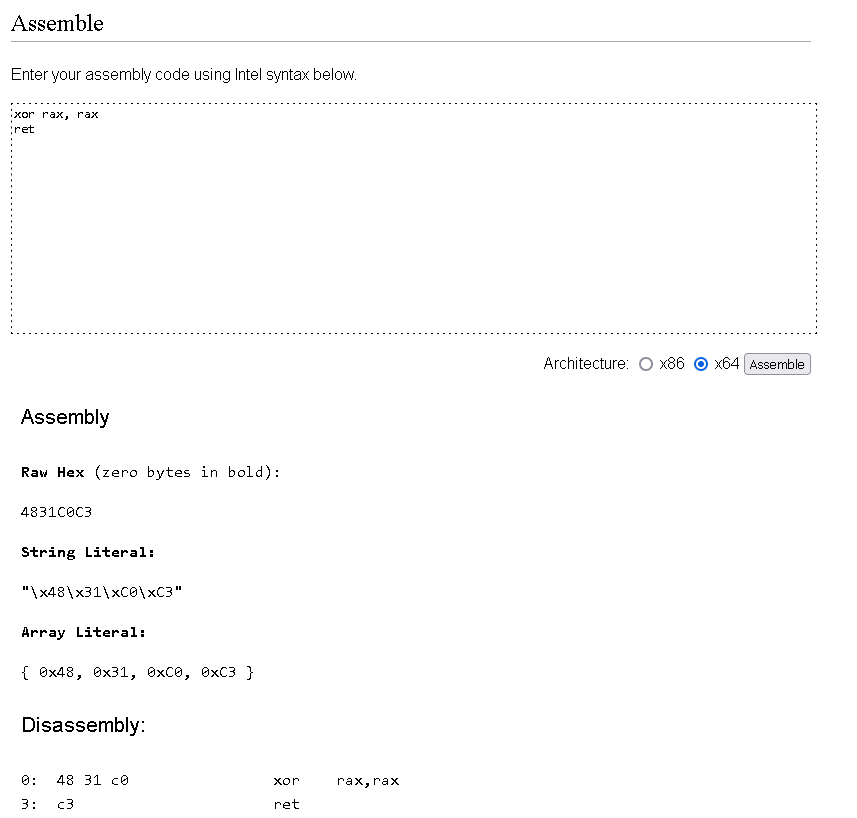Click disassembly bytes '48 31 c0'
The width and height of the screenshot is (857, 818).
pos(92,780)
